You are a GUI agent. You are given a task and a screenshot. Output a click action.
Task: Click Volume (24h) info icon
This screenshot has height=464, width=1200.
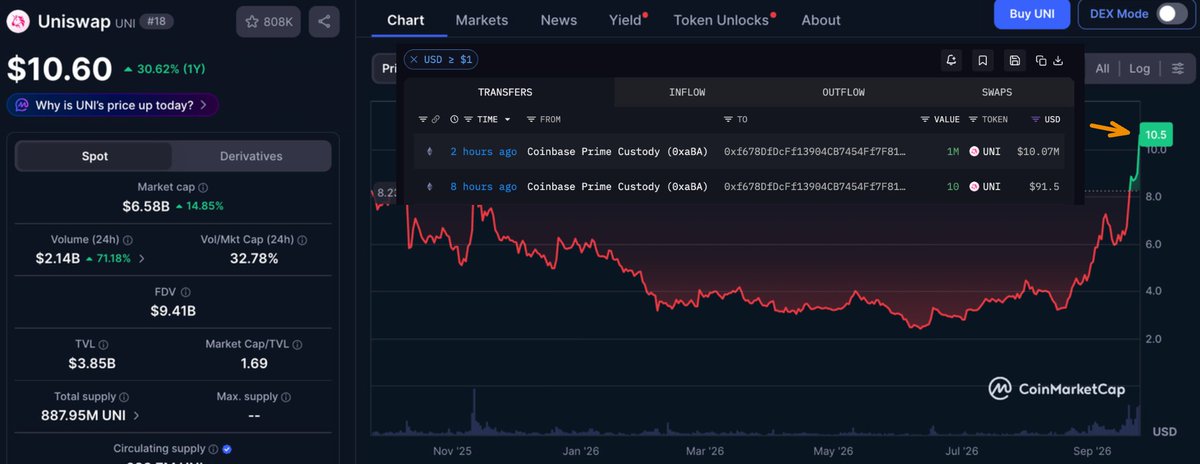coord(128,240)
